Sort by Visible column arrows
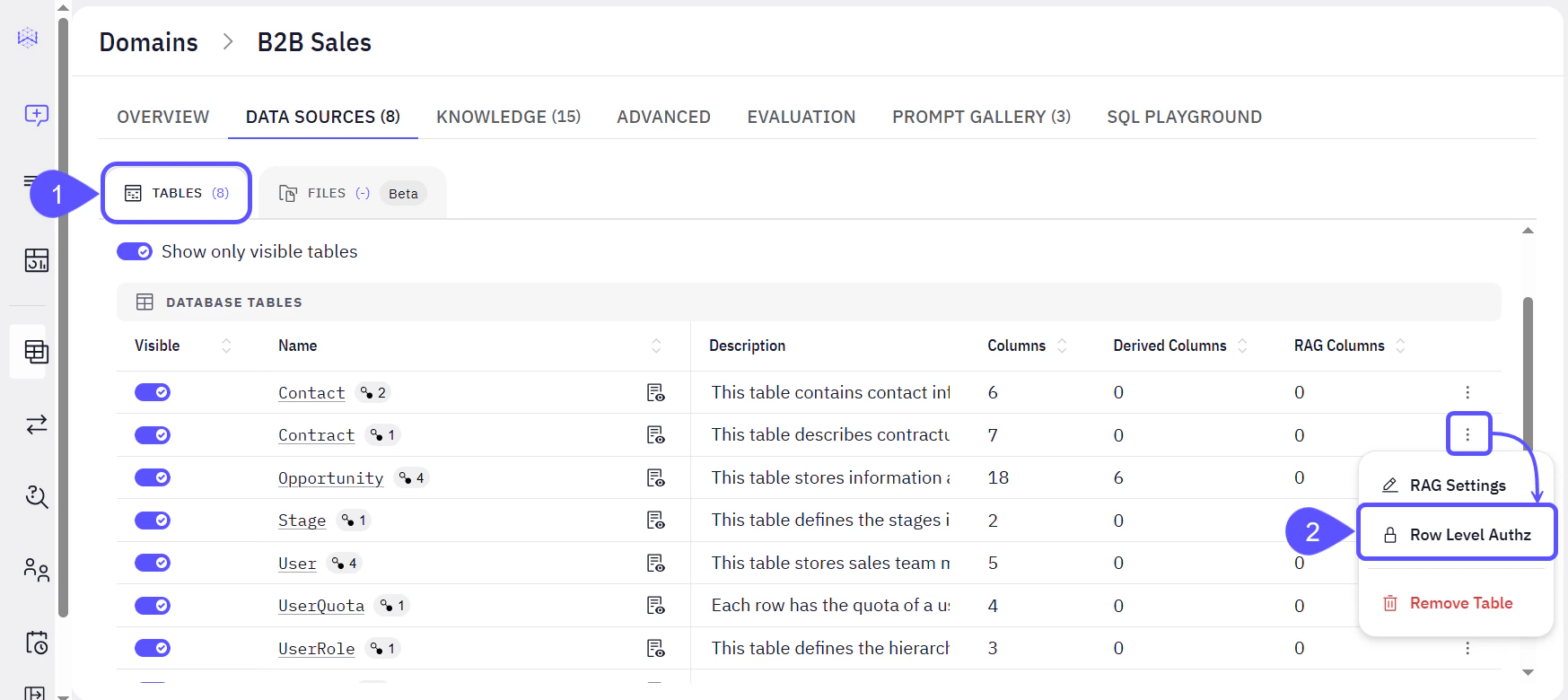This screenshot has width=1568, height=700. coord(226,346)
